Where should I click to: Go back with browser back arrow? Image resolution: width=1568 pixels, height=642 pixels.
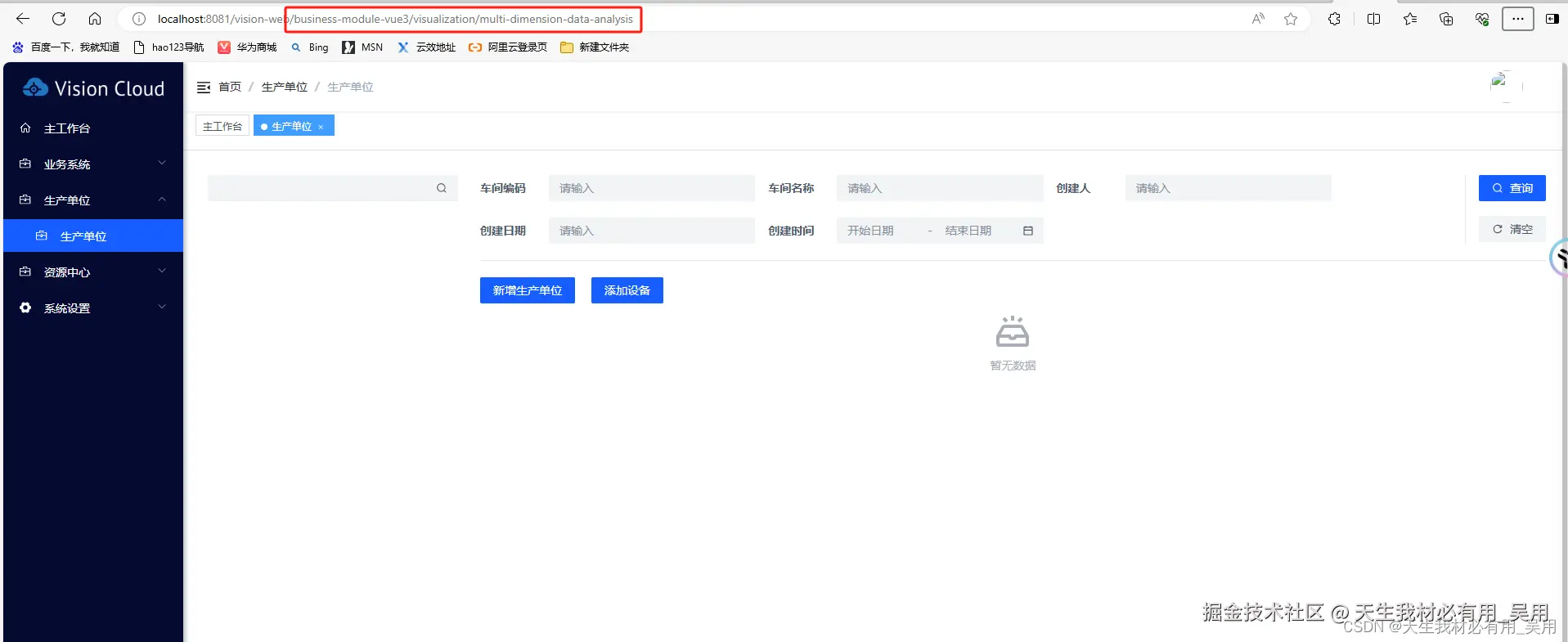tap(23, 19)
